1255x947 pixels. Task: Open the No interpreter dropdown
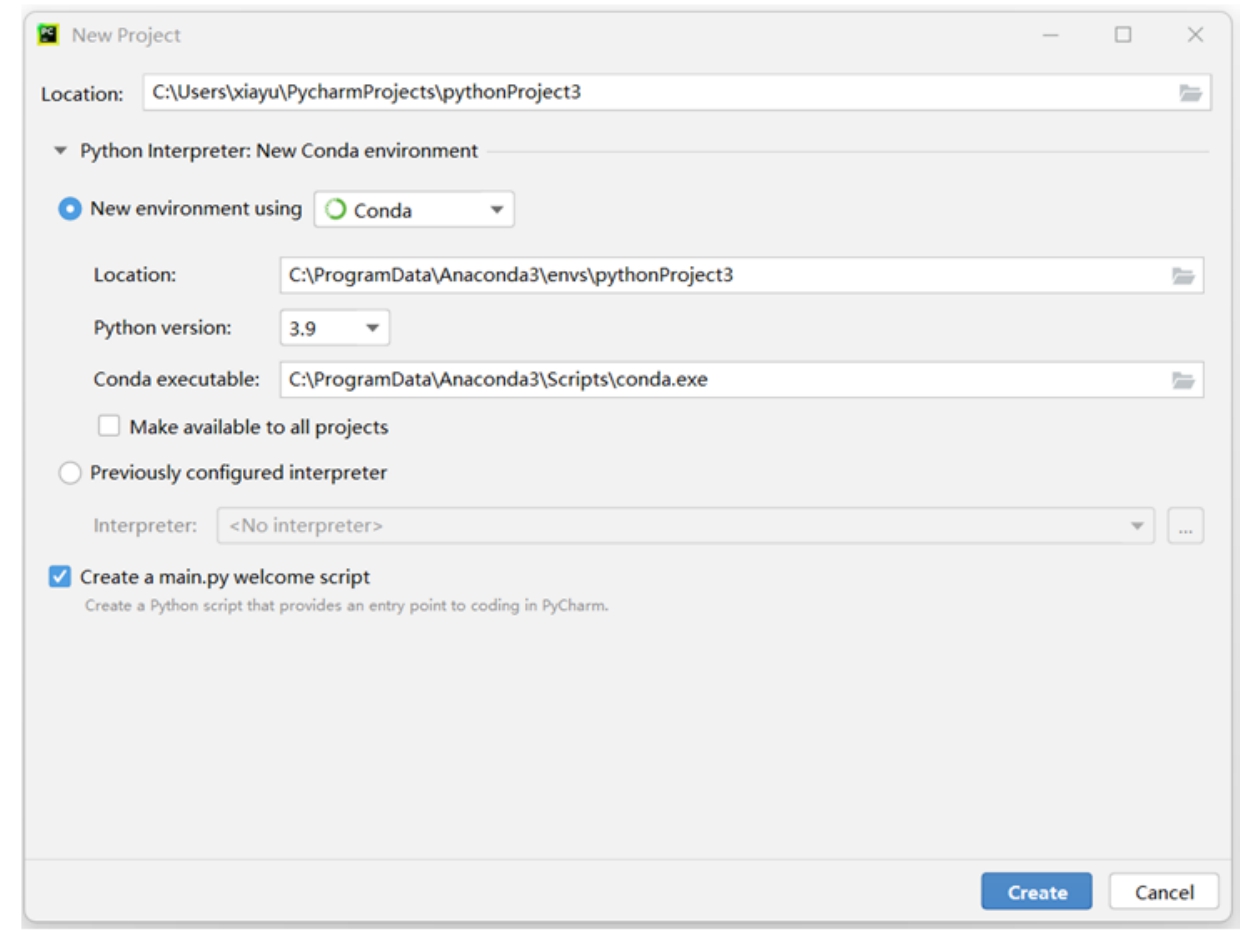pyautogui.click(x=686, y=525)
